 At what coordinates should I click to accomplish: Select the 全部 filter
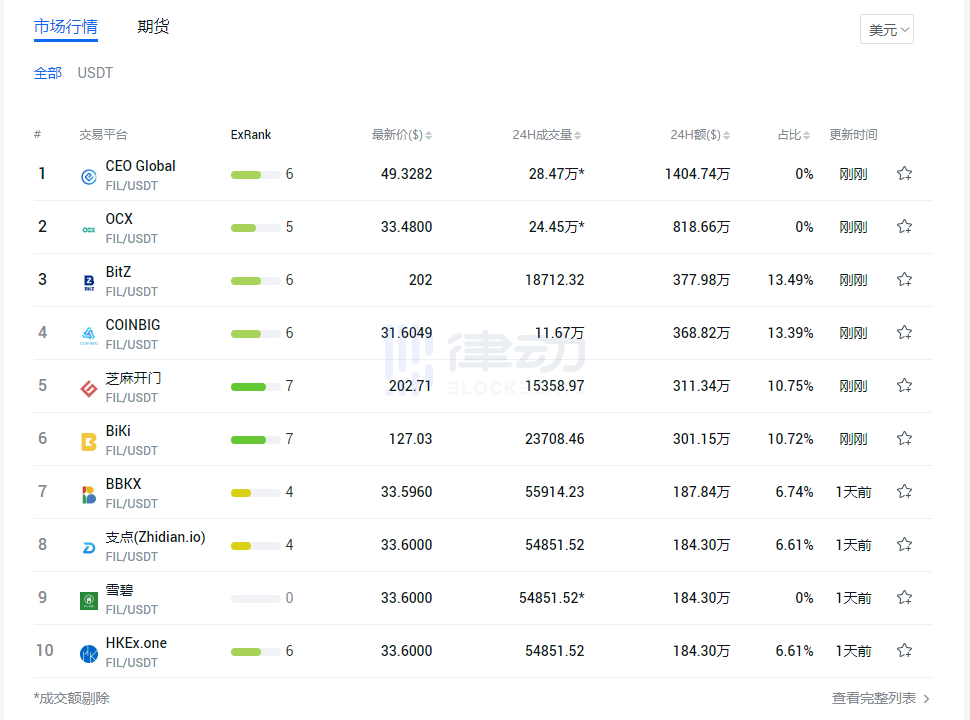point(48,73)
